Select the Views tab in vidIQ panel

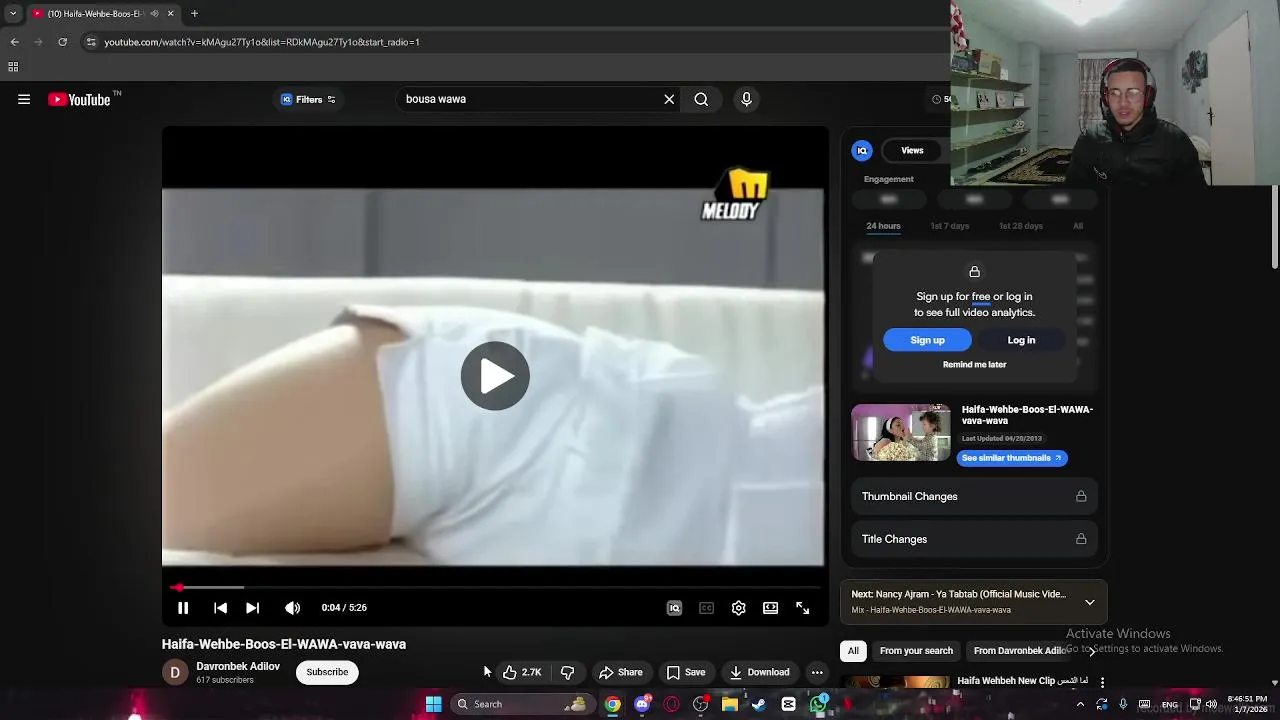pyautogui.click(x=912, y=150)
